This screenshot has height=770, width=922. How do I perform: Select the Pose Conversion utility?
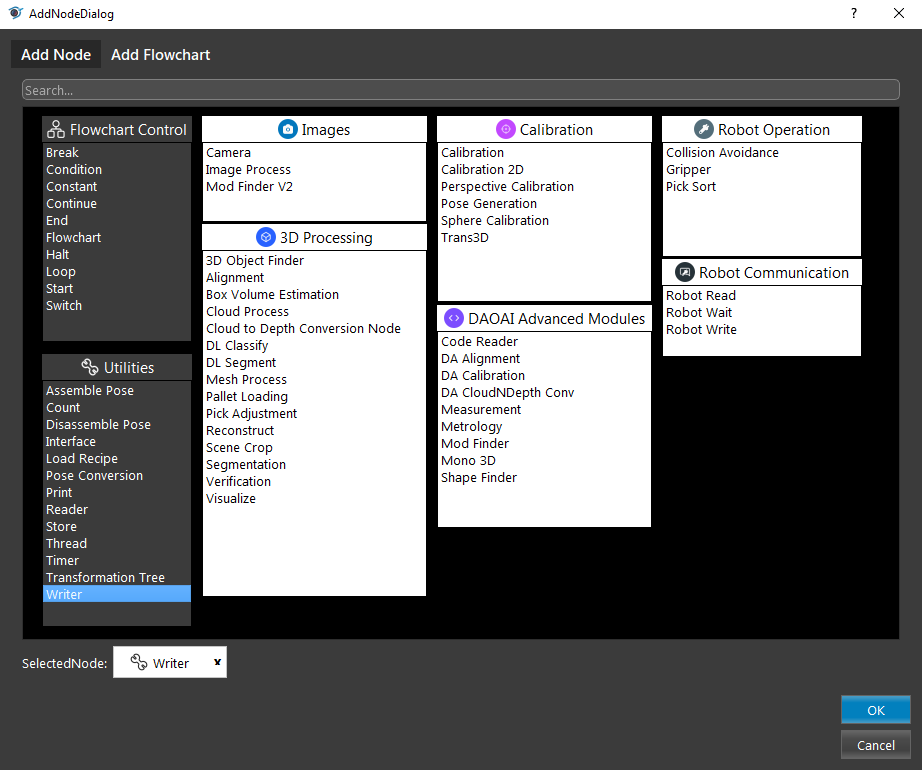[95, 476]
